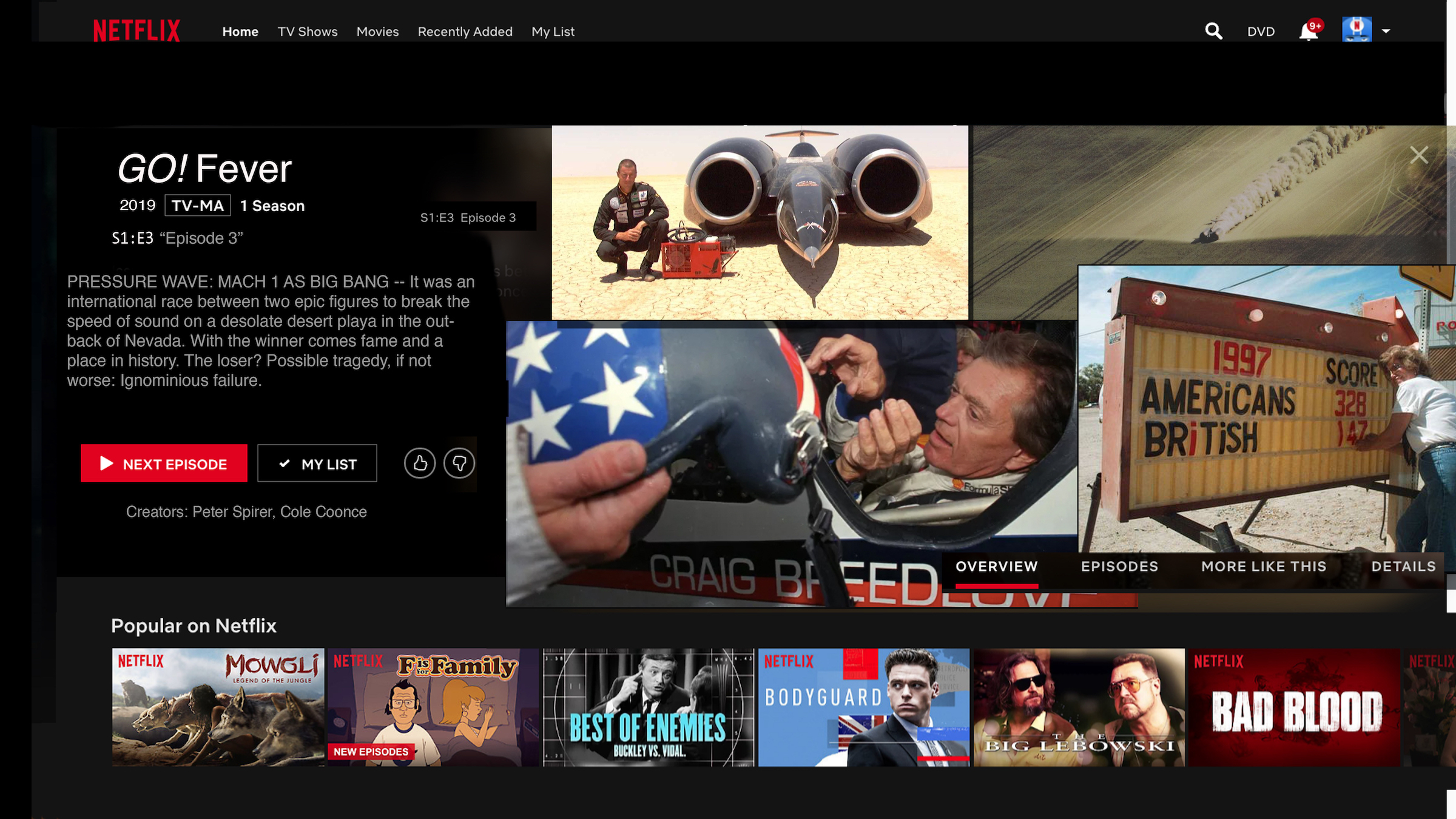The image size is (1456, 819).
Task: Rate GO! Fever thumbs up
Action: click(419, 463)
